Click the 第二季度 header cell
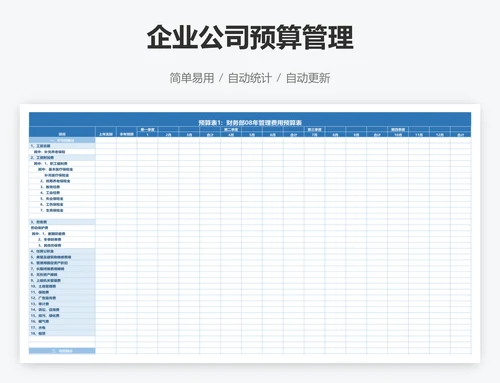Image resolution: width=500 pixels, height=383 pixels. click(x=231, y=129)
